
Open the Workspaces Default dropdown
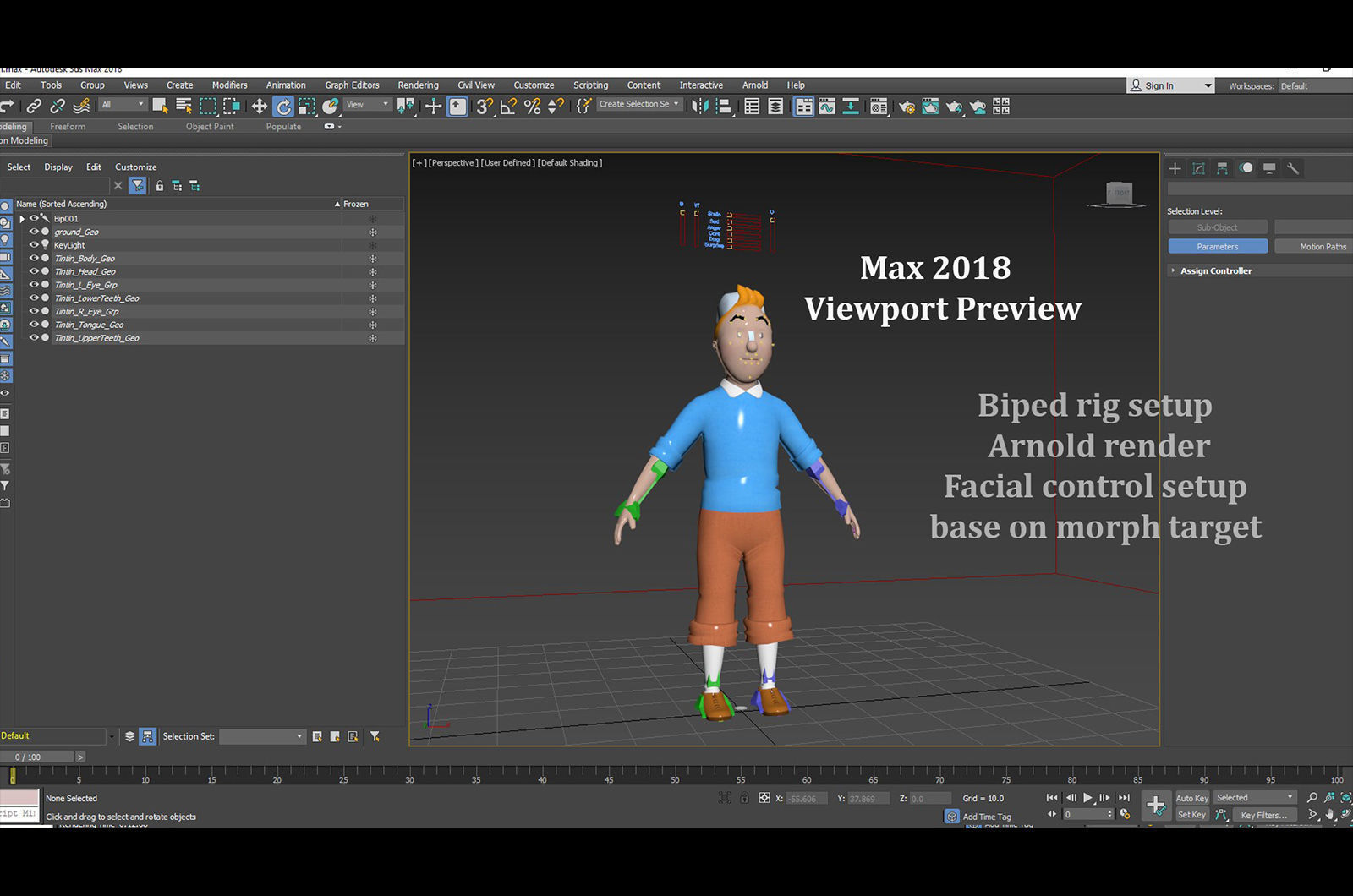click(x=1315, y=86)
